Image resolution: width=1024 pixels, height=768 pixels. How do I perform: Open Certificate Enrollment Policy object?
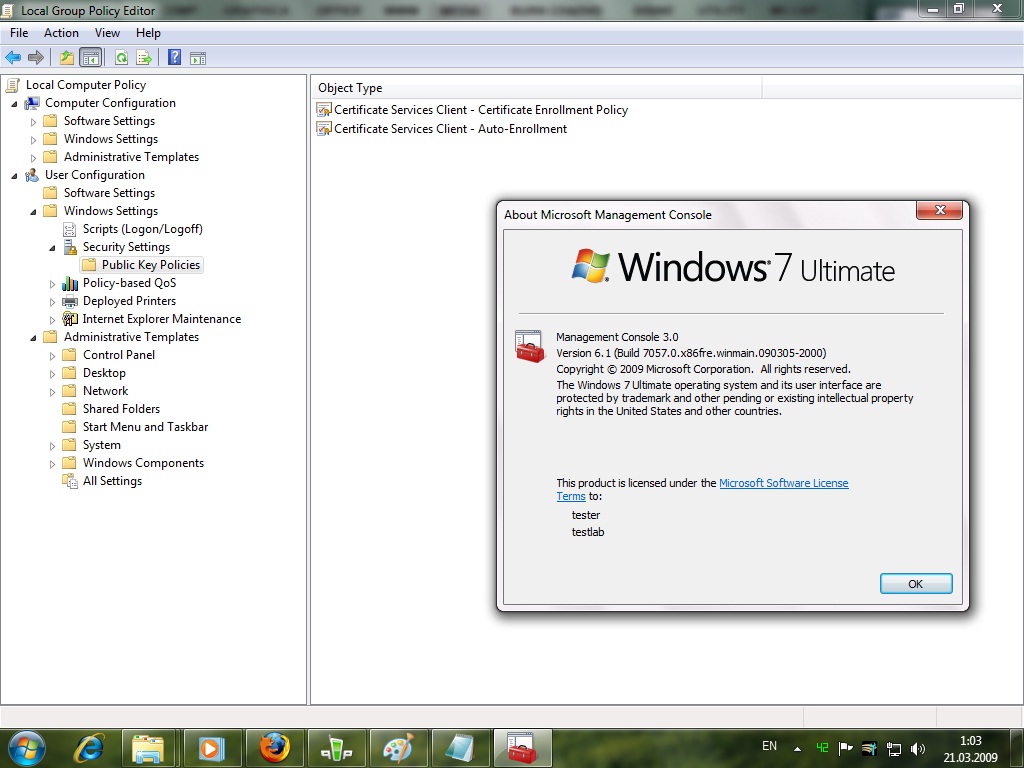[x=481, y=110]
